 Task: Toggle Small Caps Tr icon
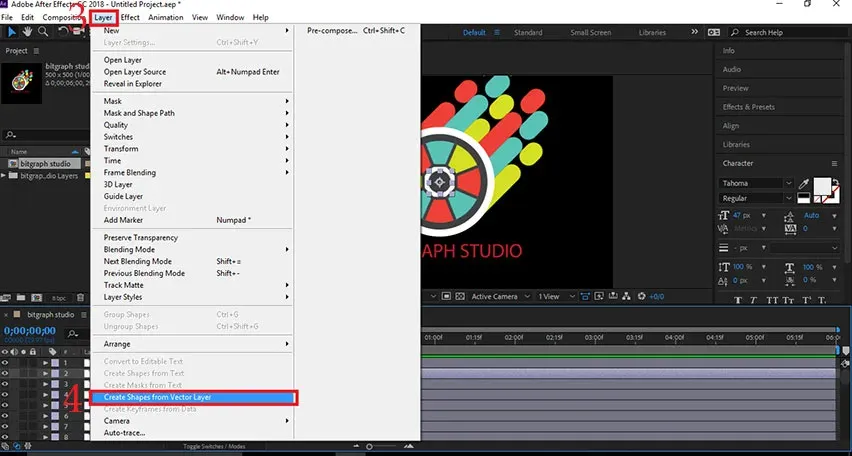point(790,301)
